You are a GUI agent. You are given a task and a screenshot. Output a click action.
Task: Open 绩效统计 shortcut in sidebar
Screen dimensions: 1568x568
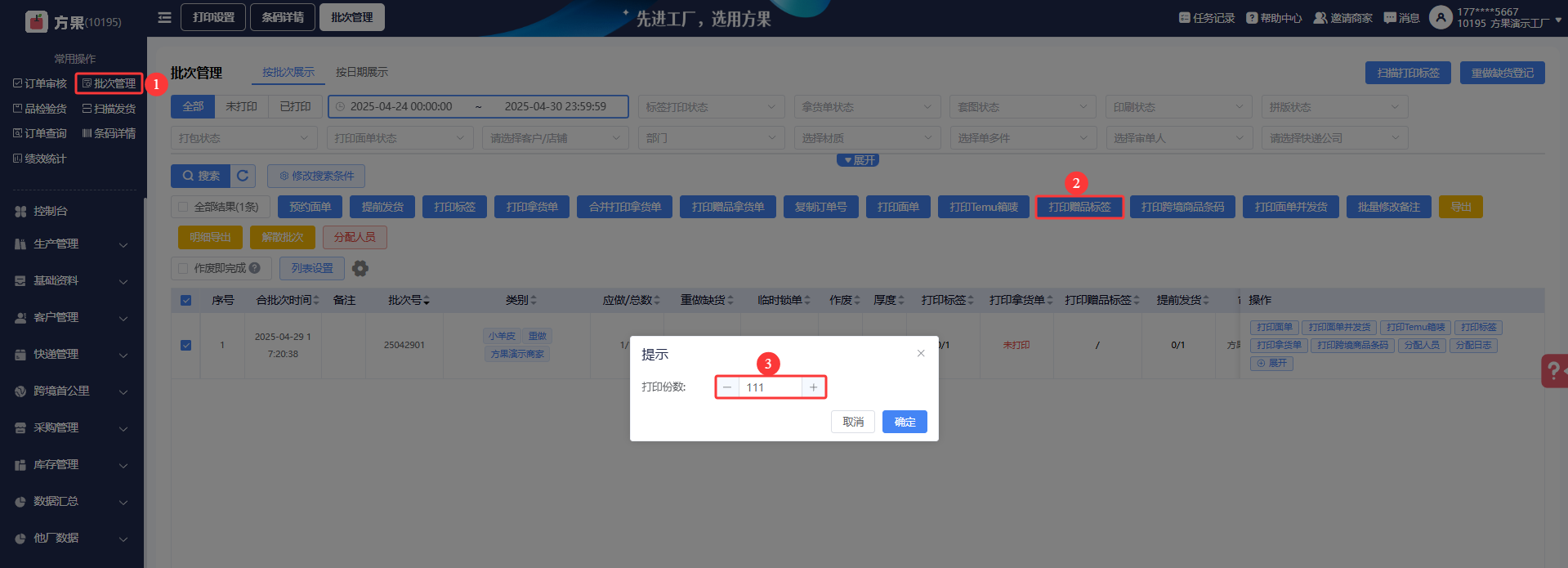(x=40, y=159)
